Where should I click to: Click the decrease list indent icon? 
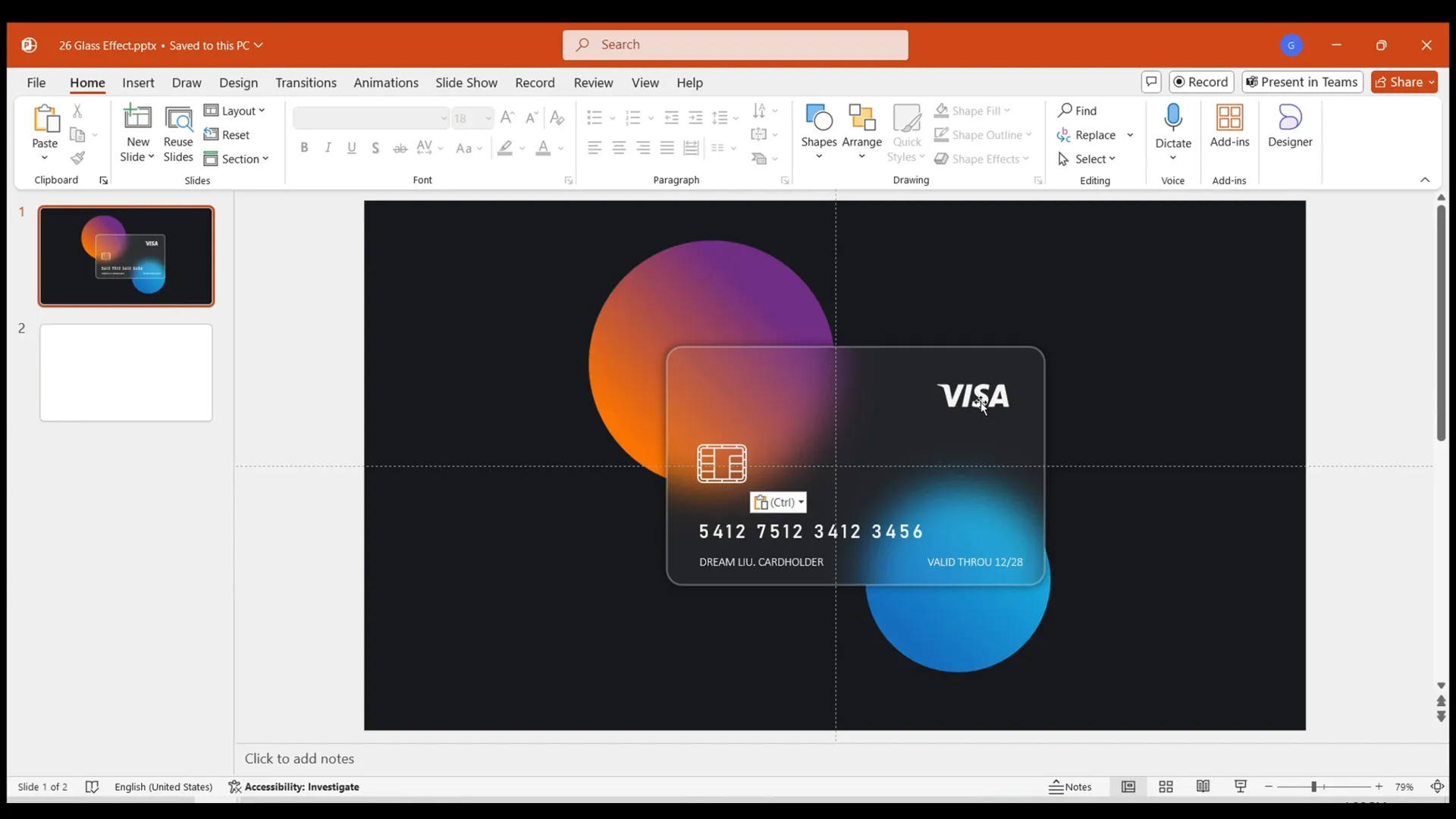671,117
